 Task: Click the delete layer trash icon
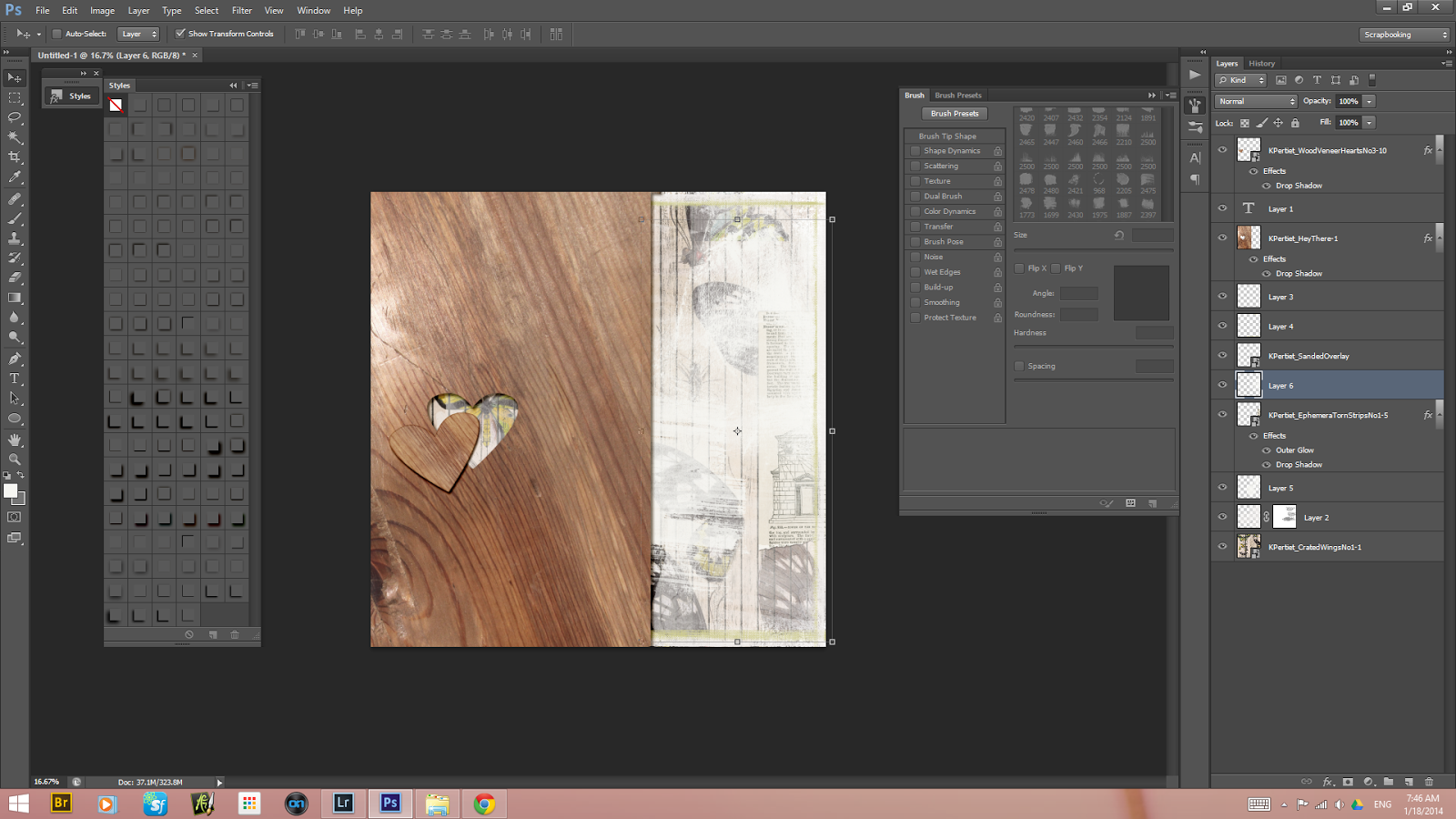point(1429,782)
